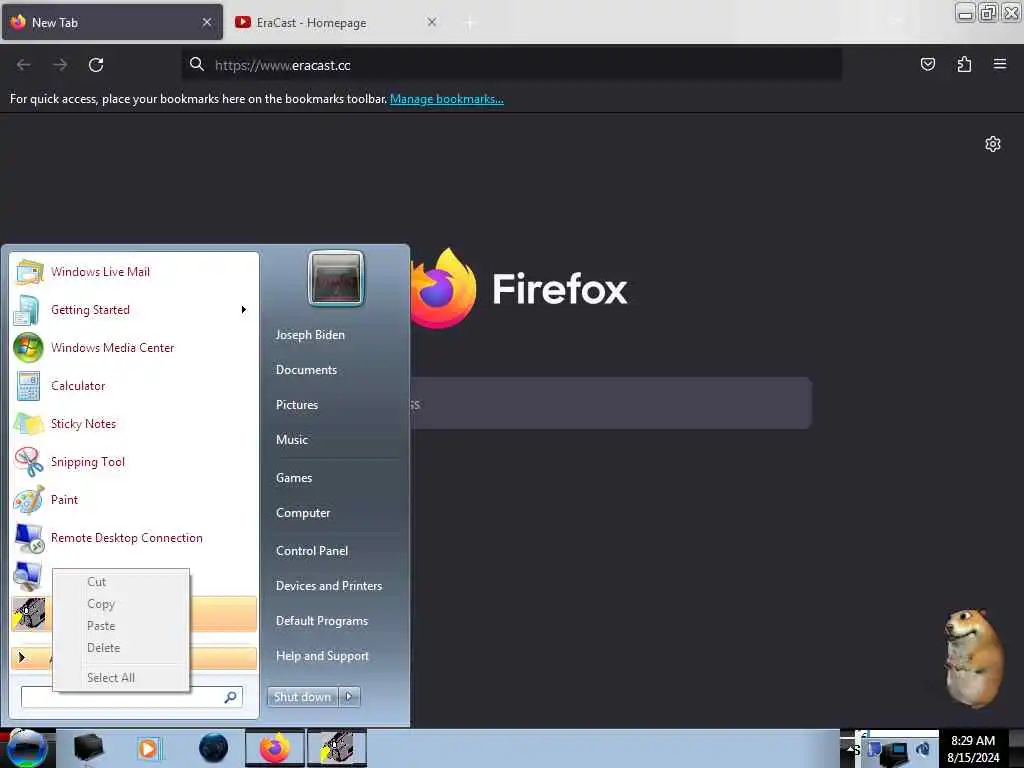Screen dimensions: 1024x768
Task: Click the Paint palette icon
Action: pyautogui.click(x=29, y=500)
